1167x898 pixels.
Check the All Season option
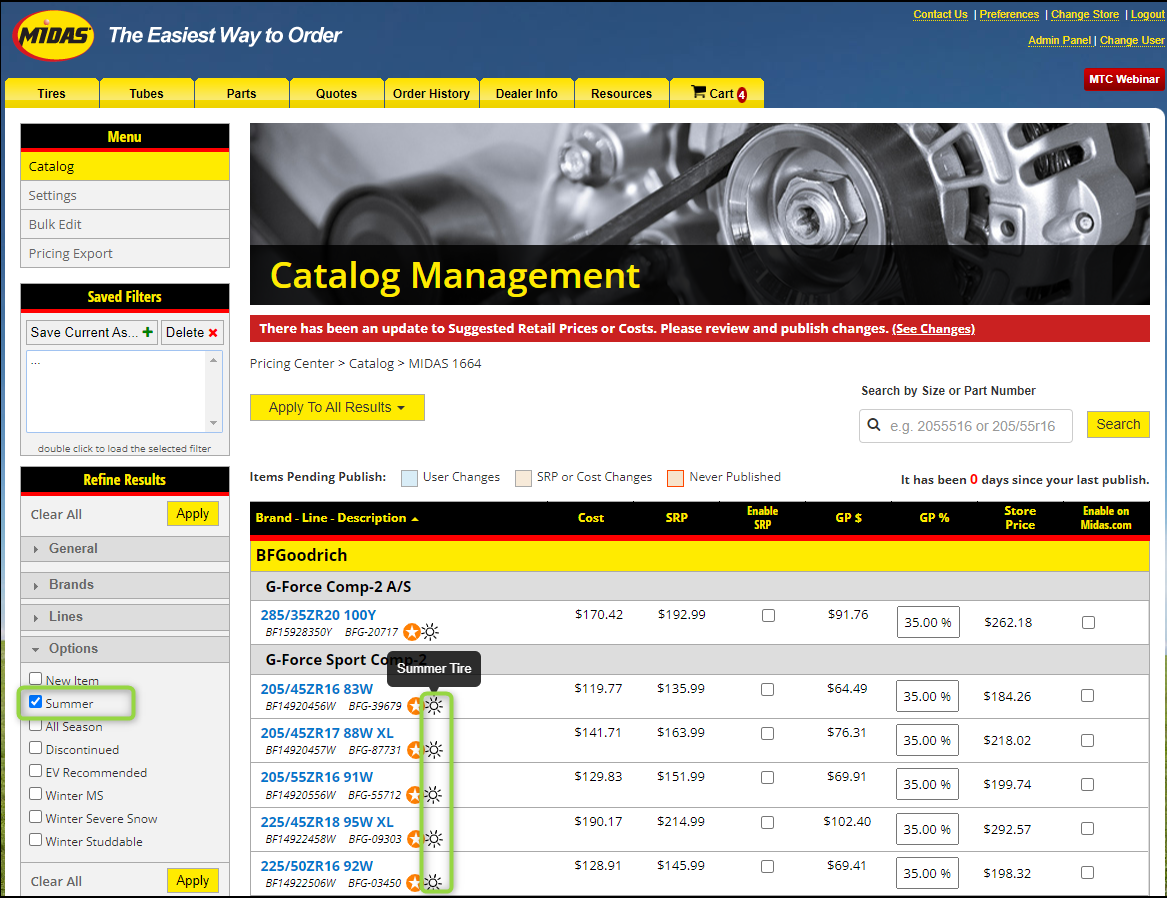tap(36, 725)
